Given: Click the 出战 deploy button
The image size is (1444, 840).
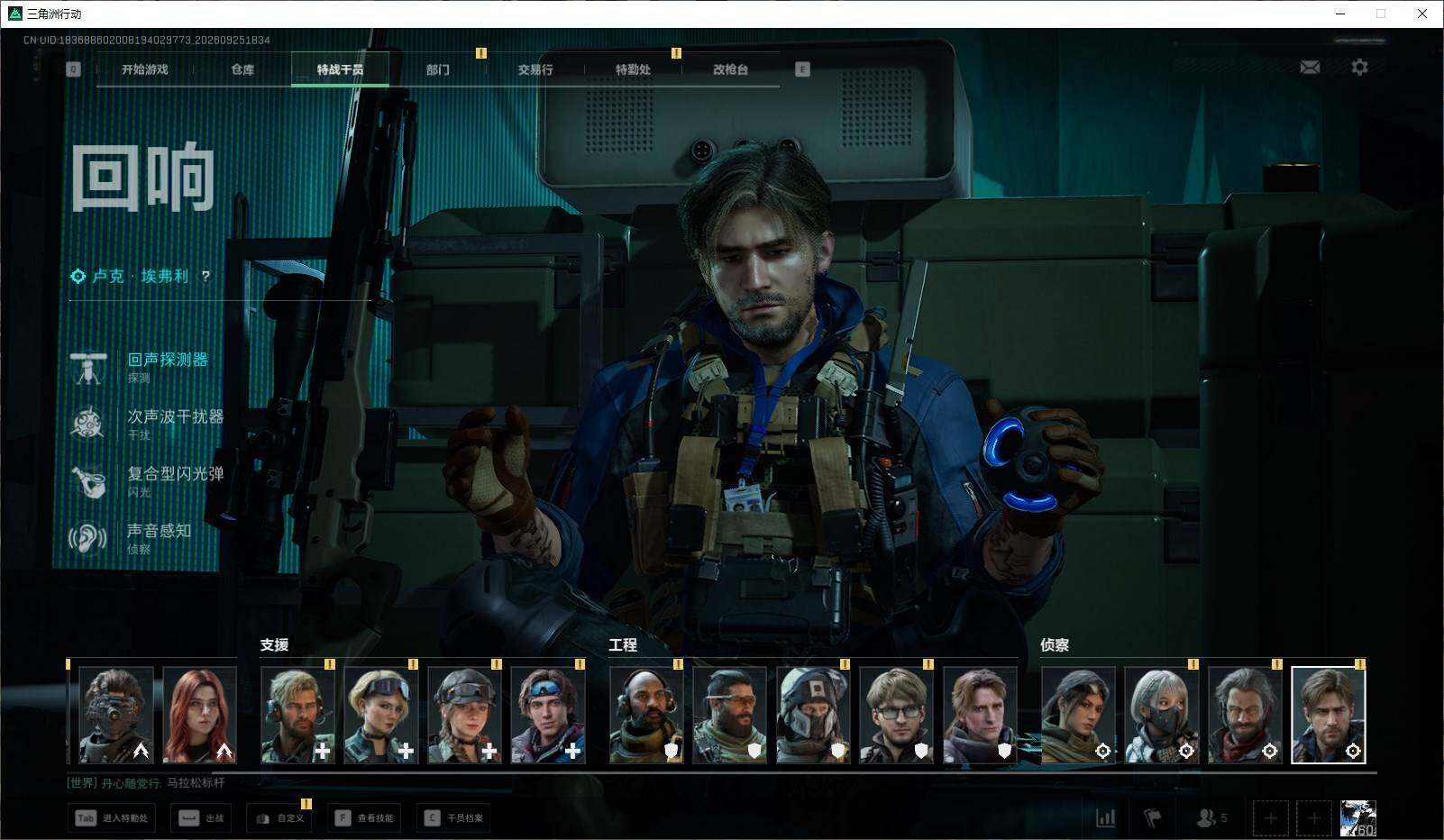Looking at the screenshot, I should 201,818.
